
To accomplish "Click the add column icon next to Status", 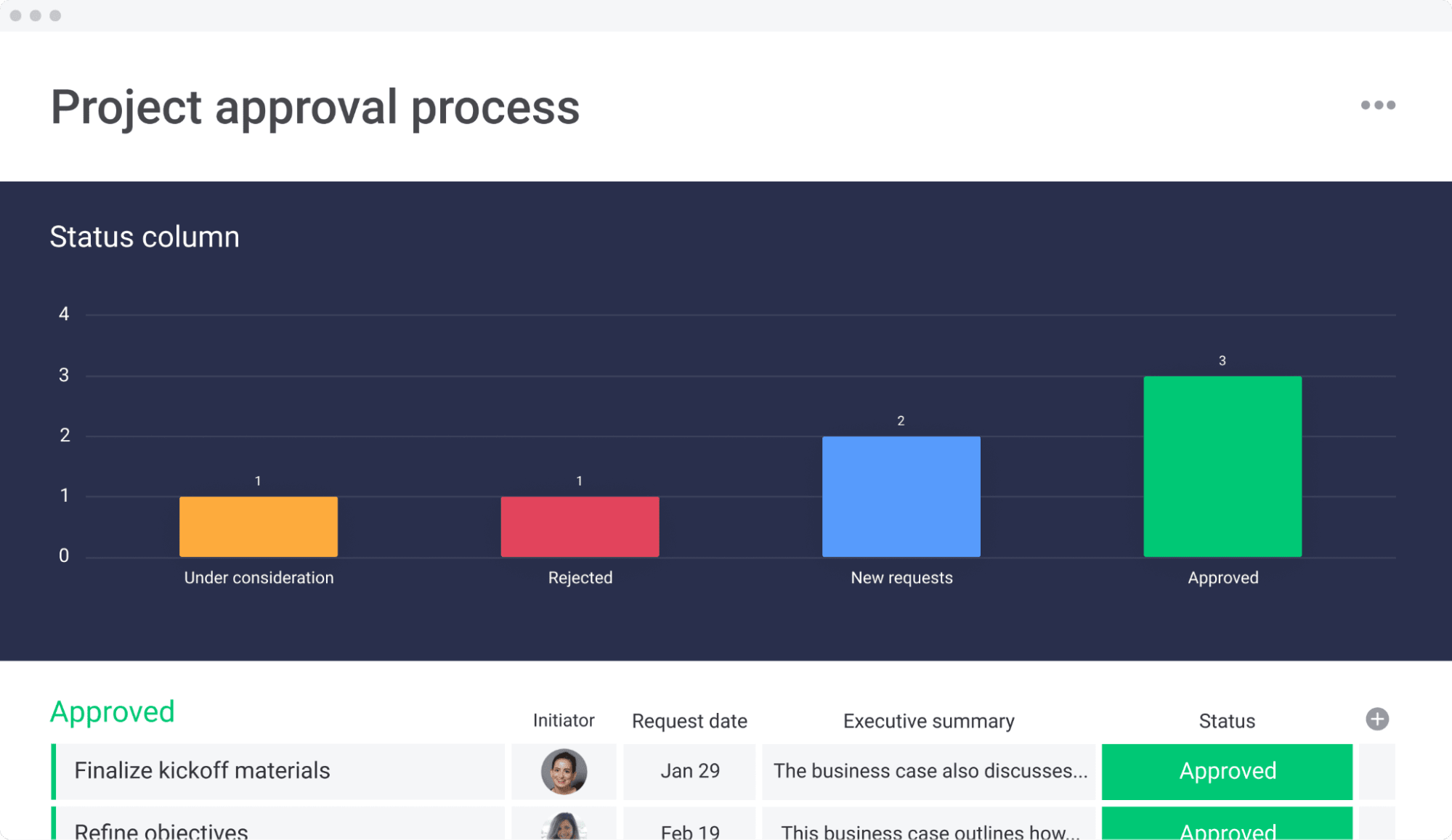I will click(1375, 719).
